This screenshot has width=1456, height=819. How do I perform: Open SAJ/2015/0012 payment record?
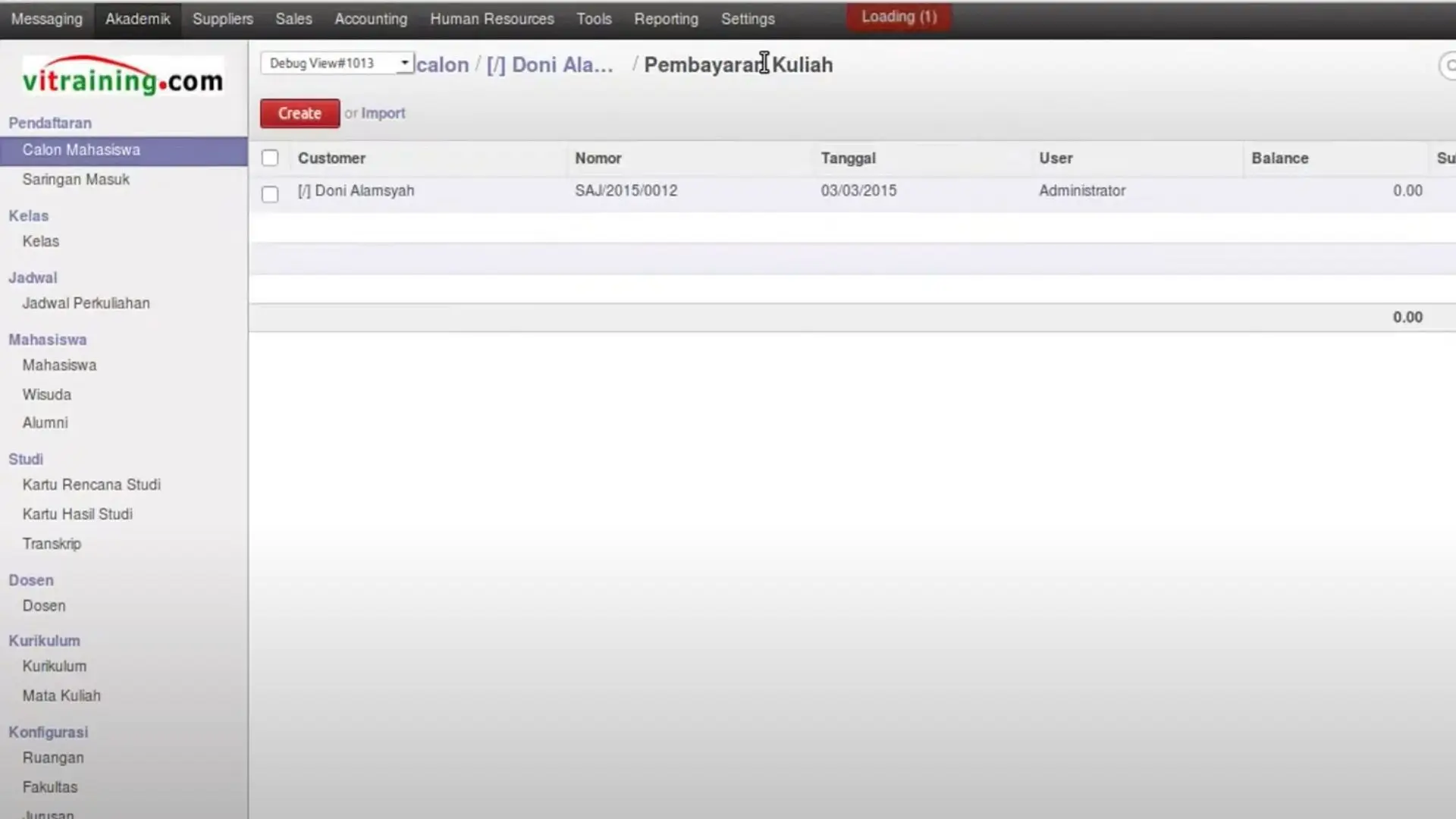coord(626,191)
